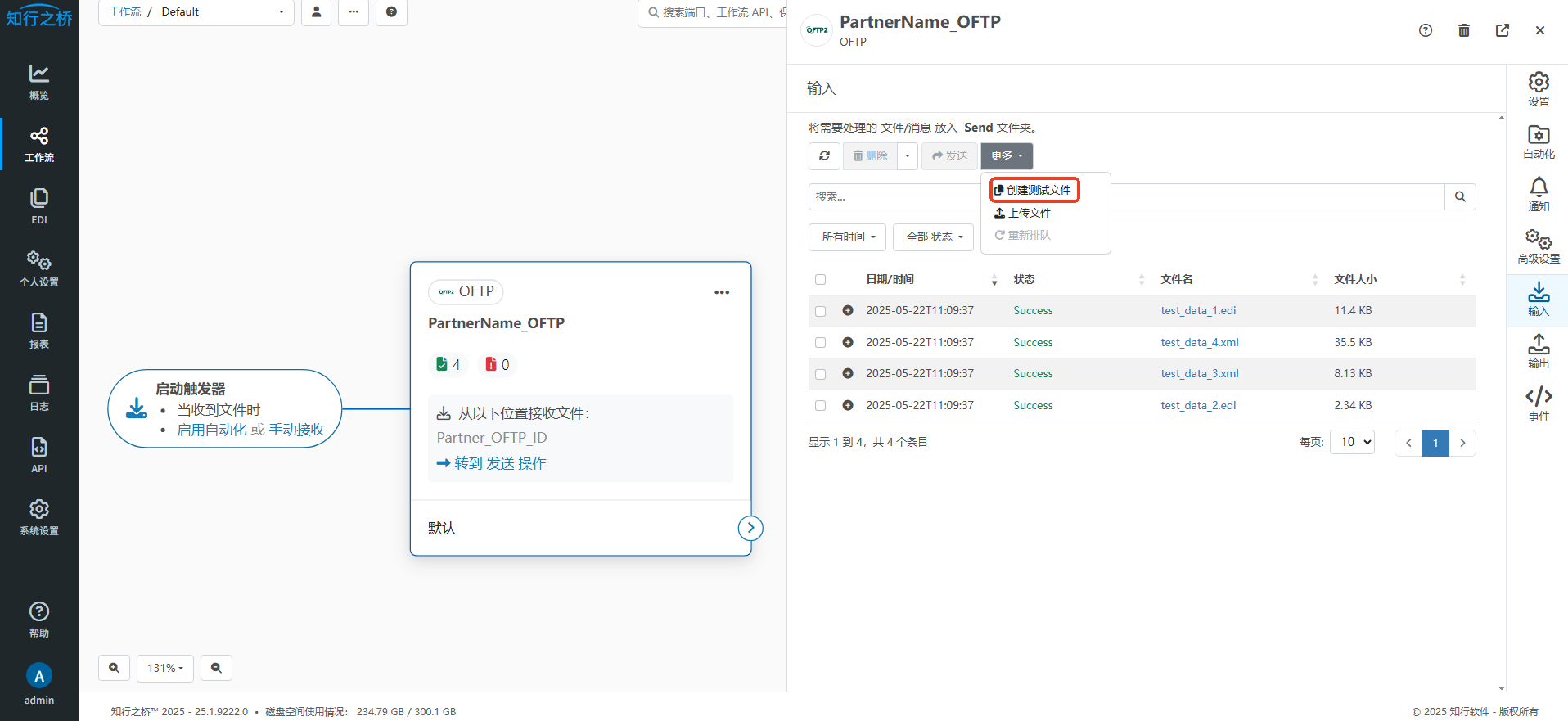Expand the 所有时间 time filter dropdown

[847, 237]
